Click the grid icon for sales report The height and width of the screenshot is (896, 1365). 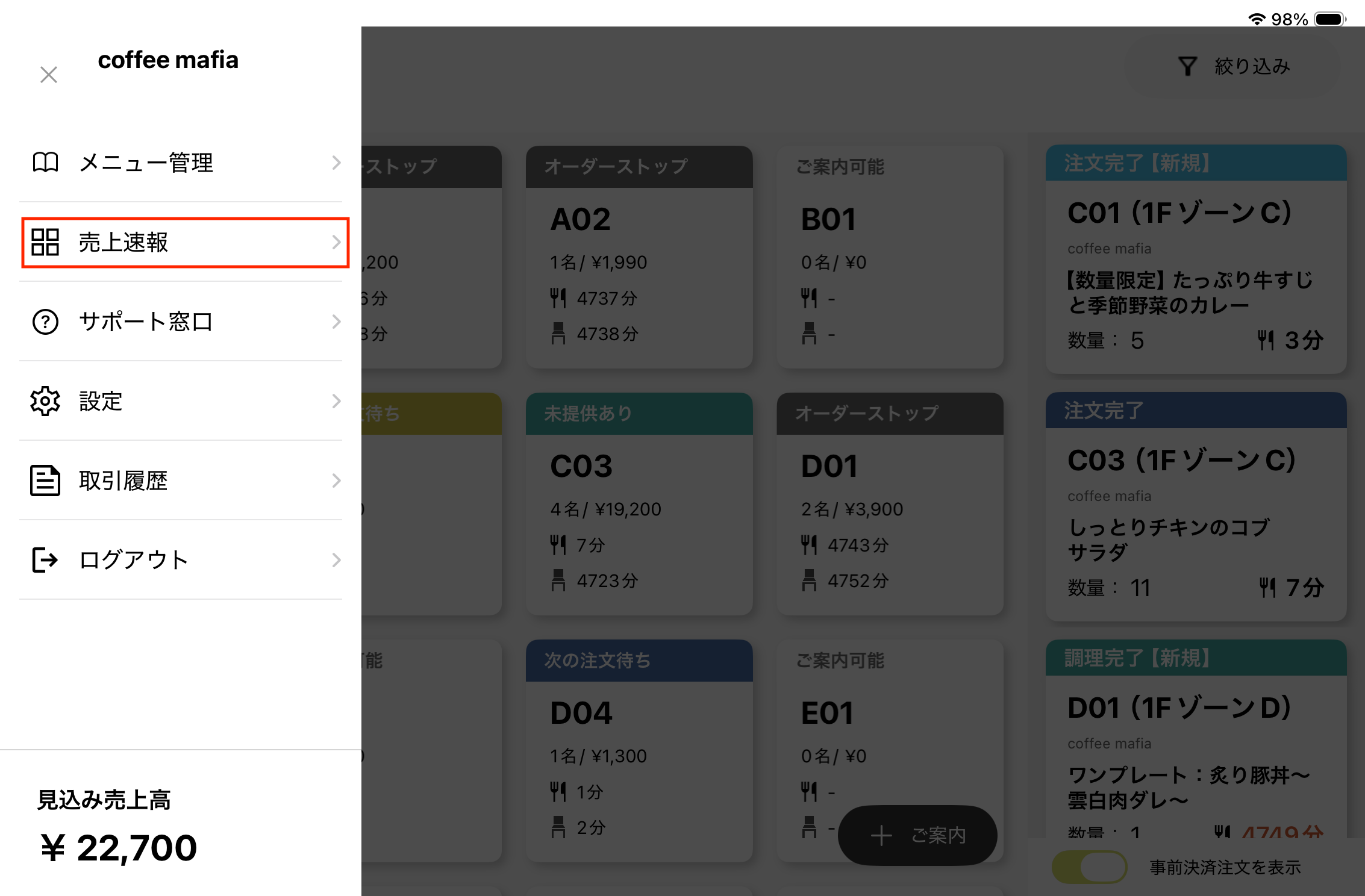(45, 242)
